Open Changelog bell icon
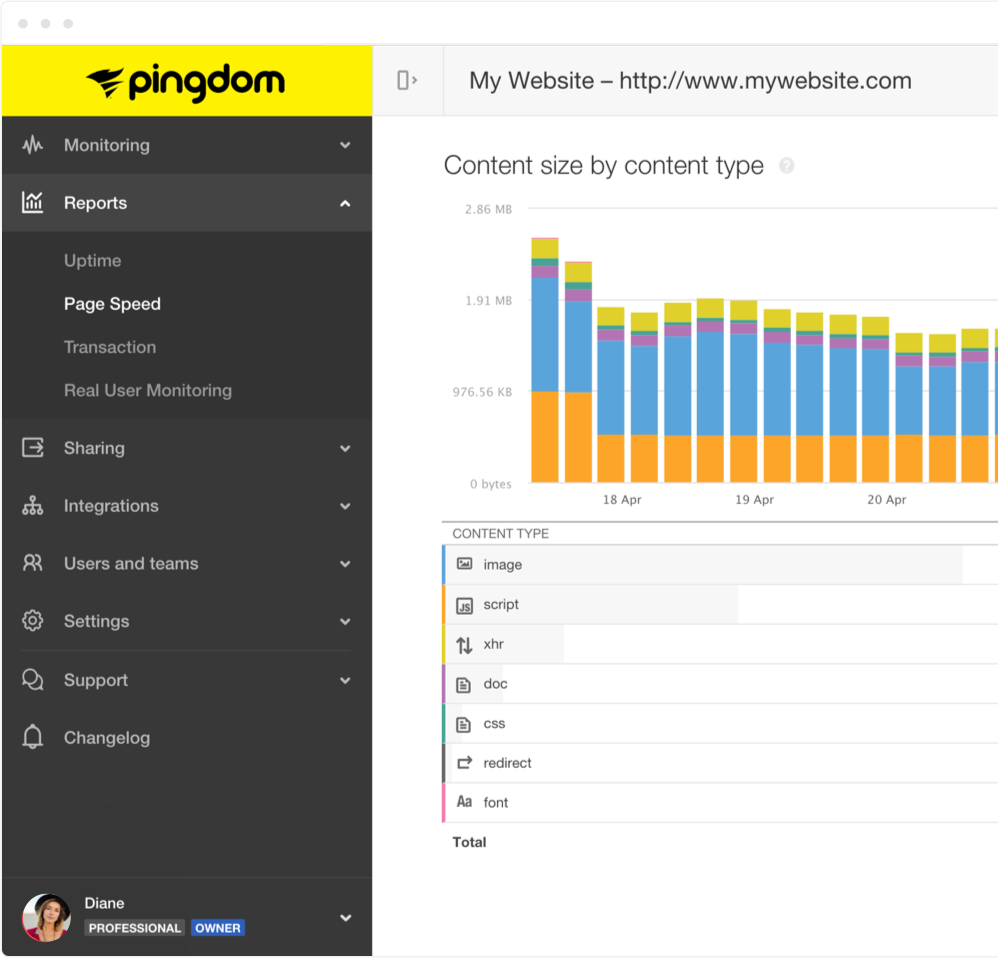The image size is (998, 958). pyautogui.click(x=33, y=738)
